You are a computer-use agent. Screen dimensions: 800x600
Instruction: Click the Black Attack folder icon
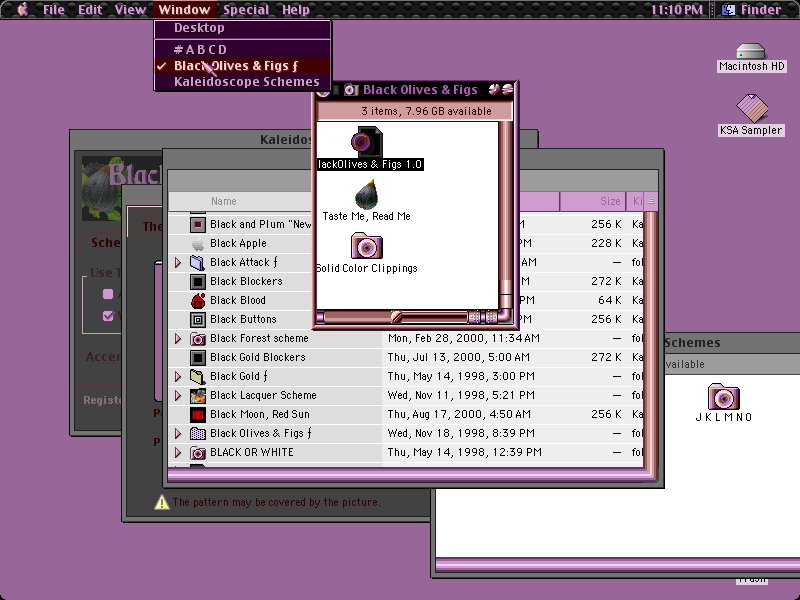198,262
